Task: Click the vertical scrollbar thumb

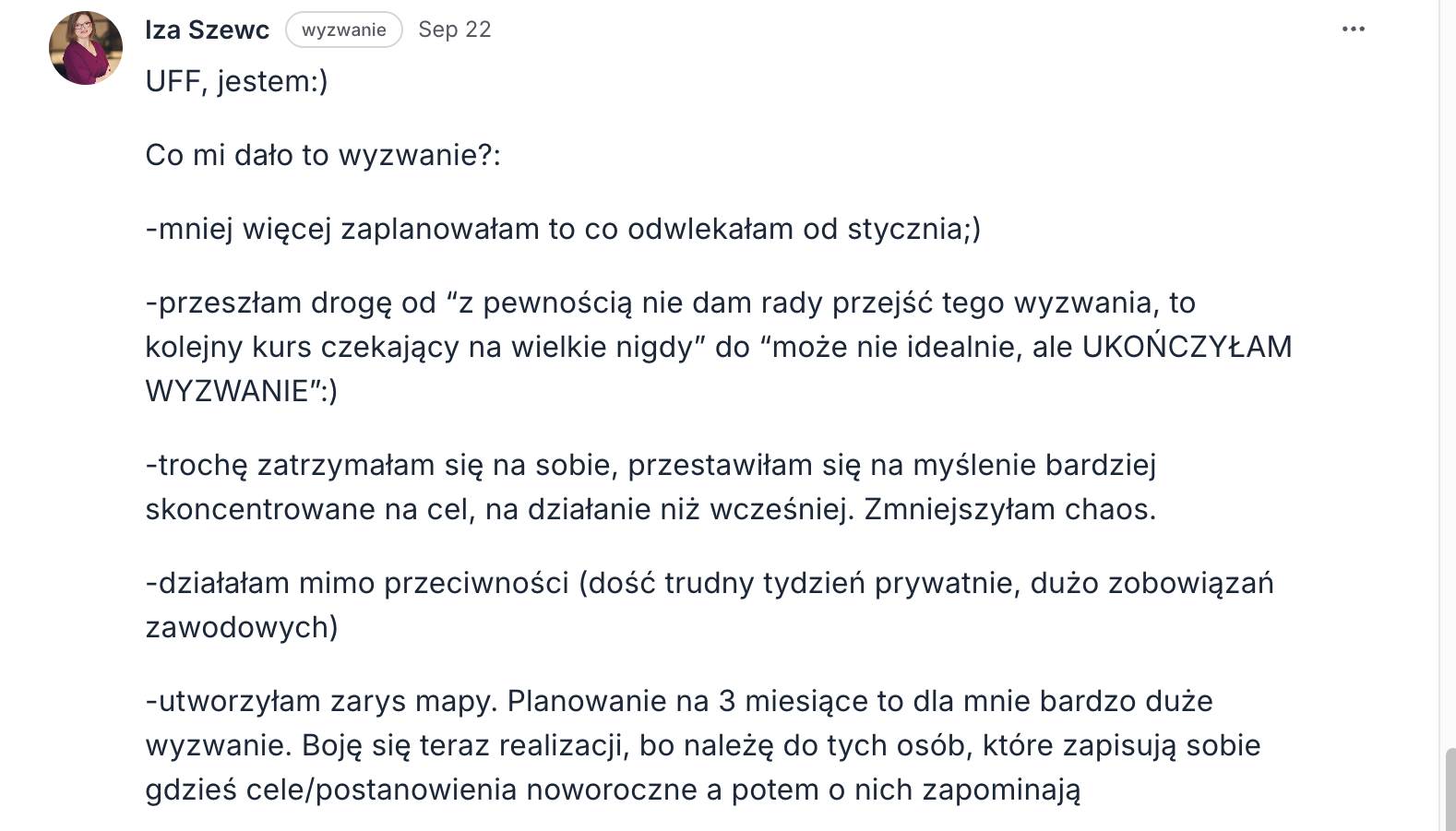Action: click(1450, 789)
